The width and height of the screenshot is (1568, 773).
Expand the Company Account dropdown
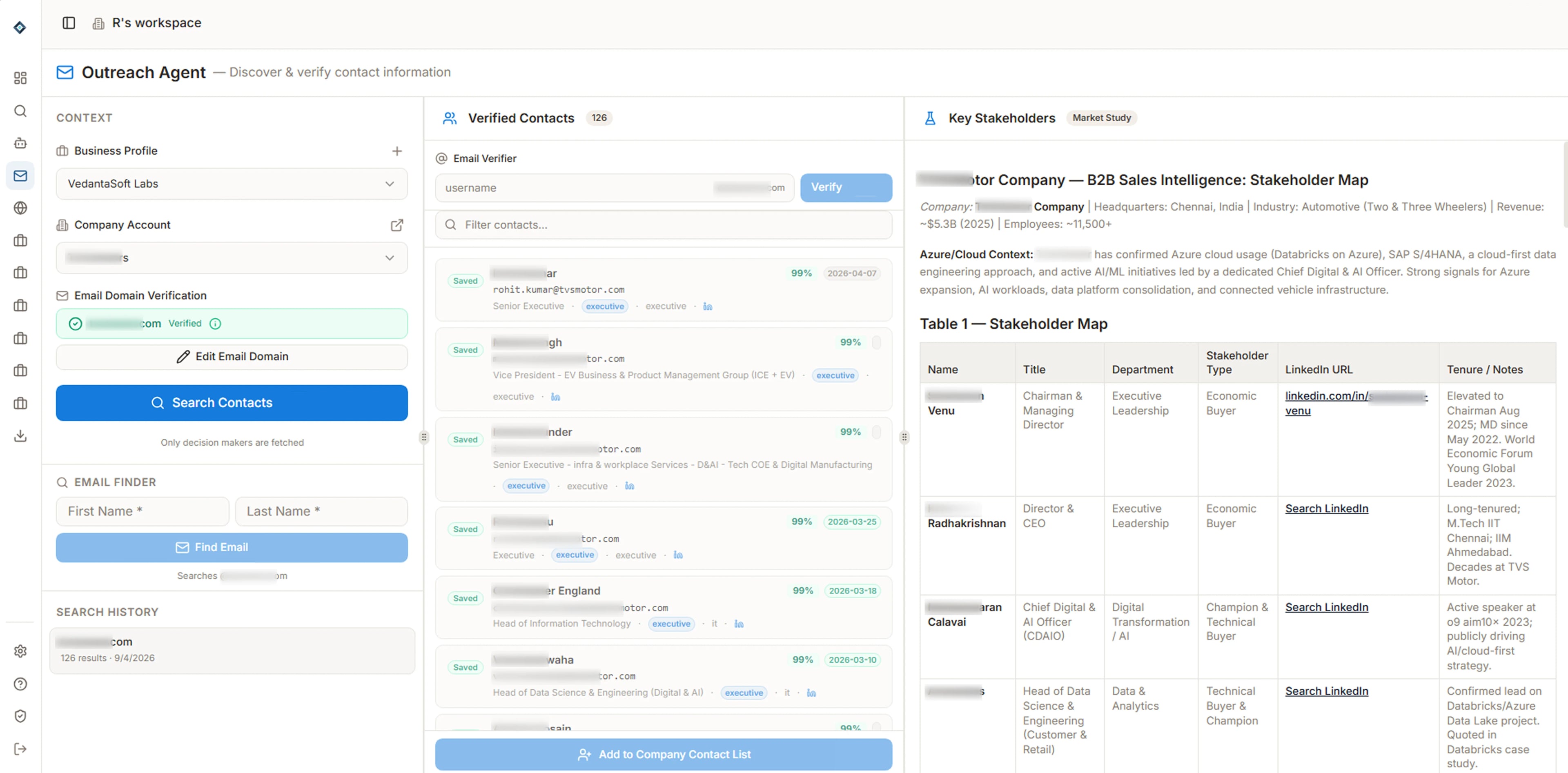tap(231, 258)
